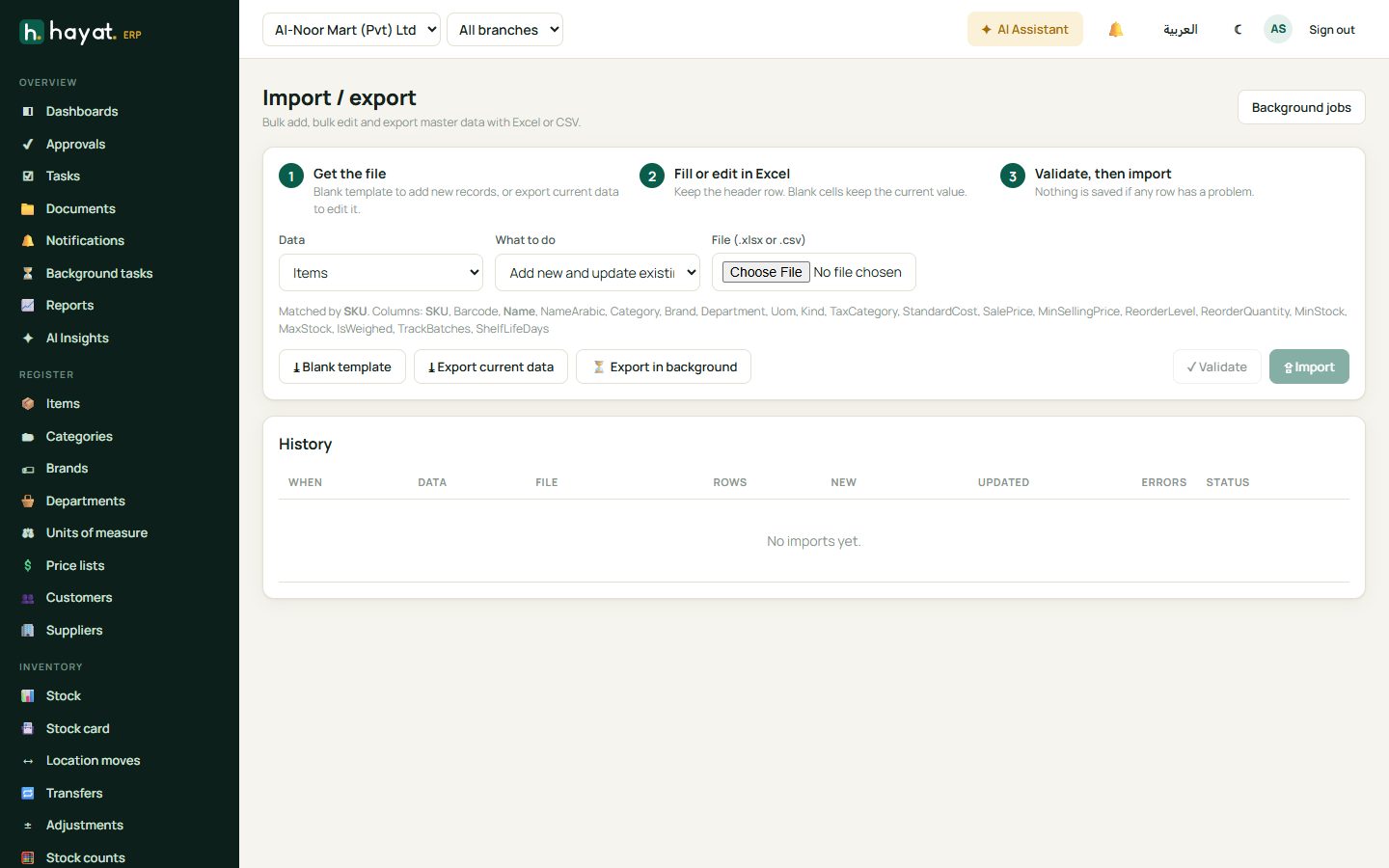Image resolution: width=1389 pixels, height=868 pixels.
Task: Click the Departments basket icon
Action: [28, 502]
